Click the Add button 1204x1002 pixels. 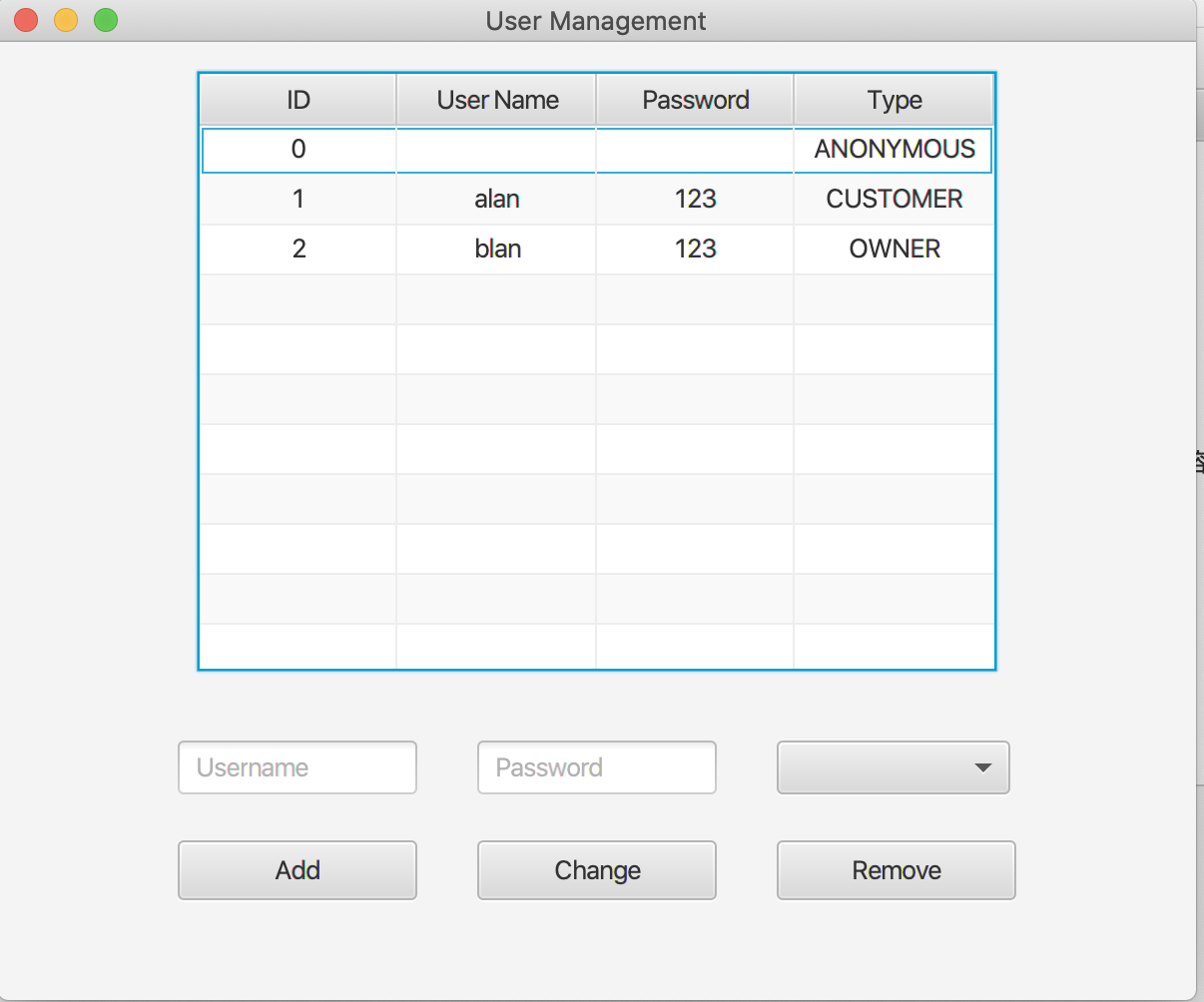(298, 870)
